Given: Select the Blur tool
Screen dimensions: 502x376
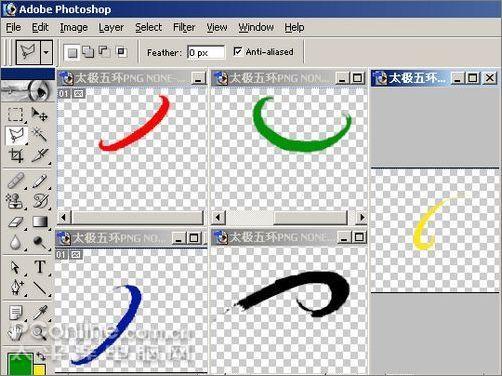Looking at the screenshot, I should (x=15, y=242).
